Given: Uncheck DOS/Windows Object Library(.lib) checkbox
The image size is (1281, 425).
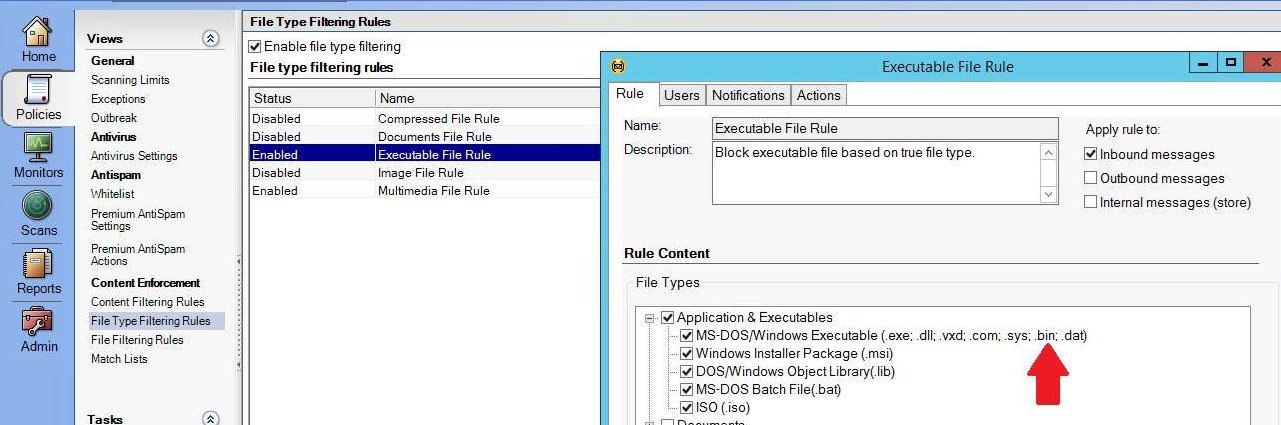Looking at the screenshot, I should tap(686, 372).
